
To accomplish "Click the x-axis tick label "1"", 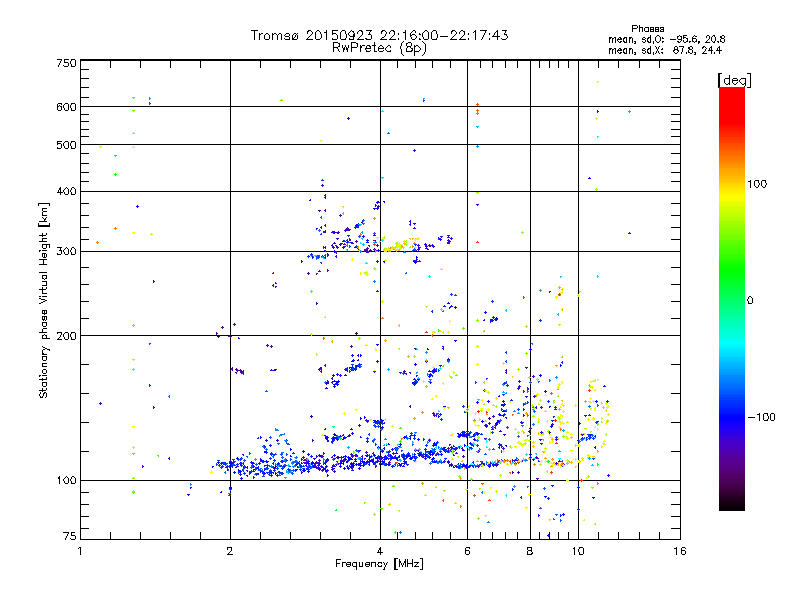I will point(80,551).
